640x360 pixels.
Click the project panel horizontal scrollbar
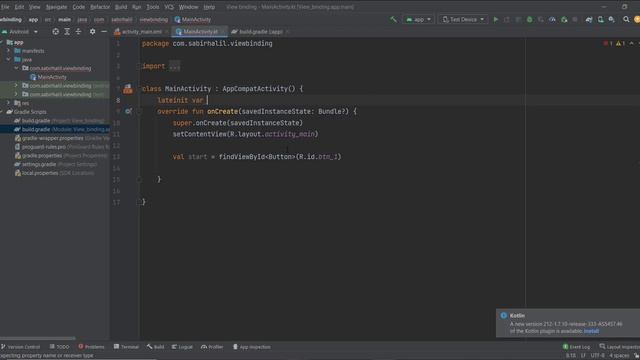pos(38,338)
